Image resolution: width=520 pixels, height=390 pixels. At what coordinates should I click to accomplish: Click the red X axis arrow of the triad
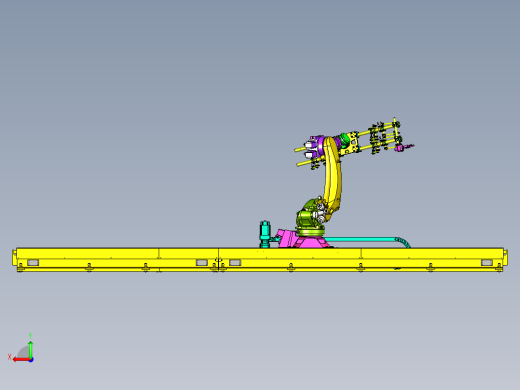pyautogui.click(x=21, y=360)
